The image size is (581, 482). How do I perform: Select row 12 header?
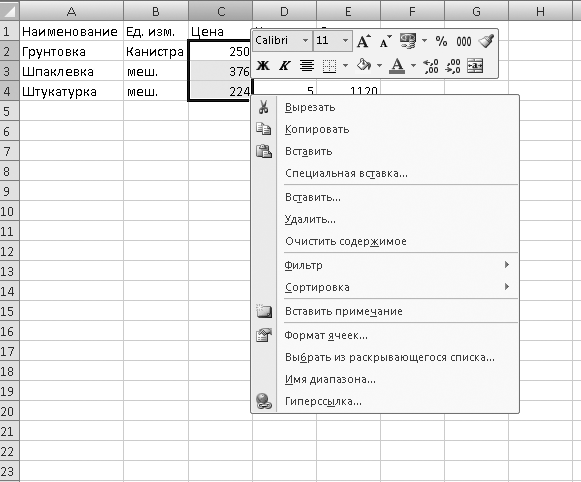point(9,251)
